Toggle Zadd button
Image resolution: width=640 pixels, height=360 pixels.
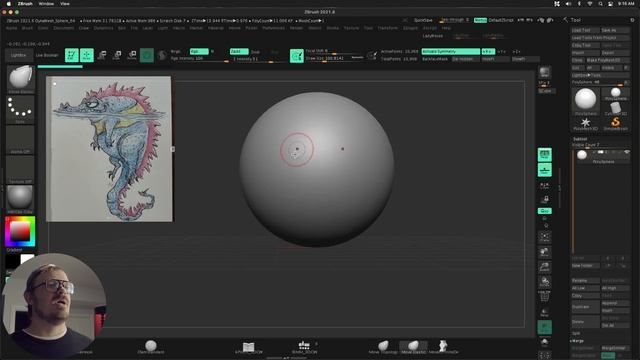point(239,51)
